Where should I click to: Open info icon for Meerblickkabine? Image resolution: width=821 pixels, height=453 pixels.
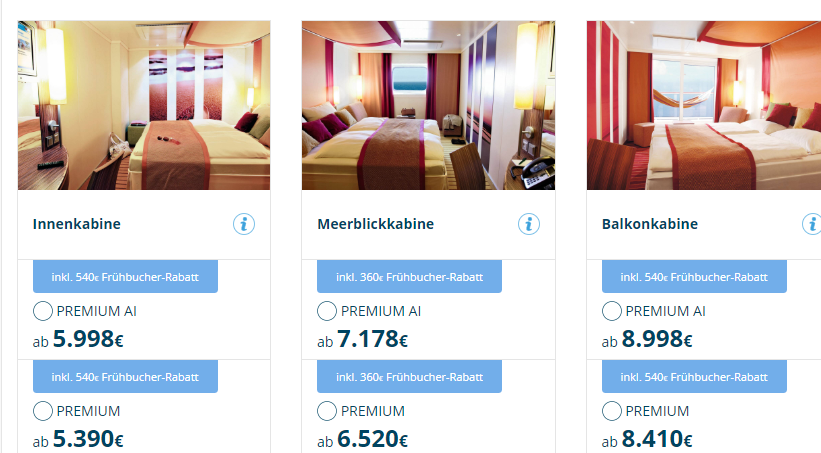(x=529, y=224)
